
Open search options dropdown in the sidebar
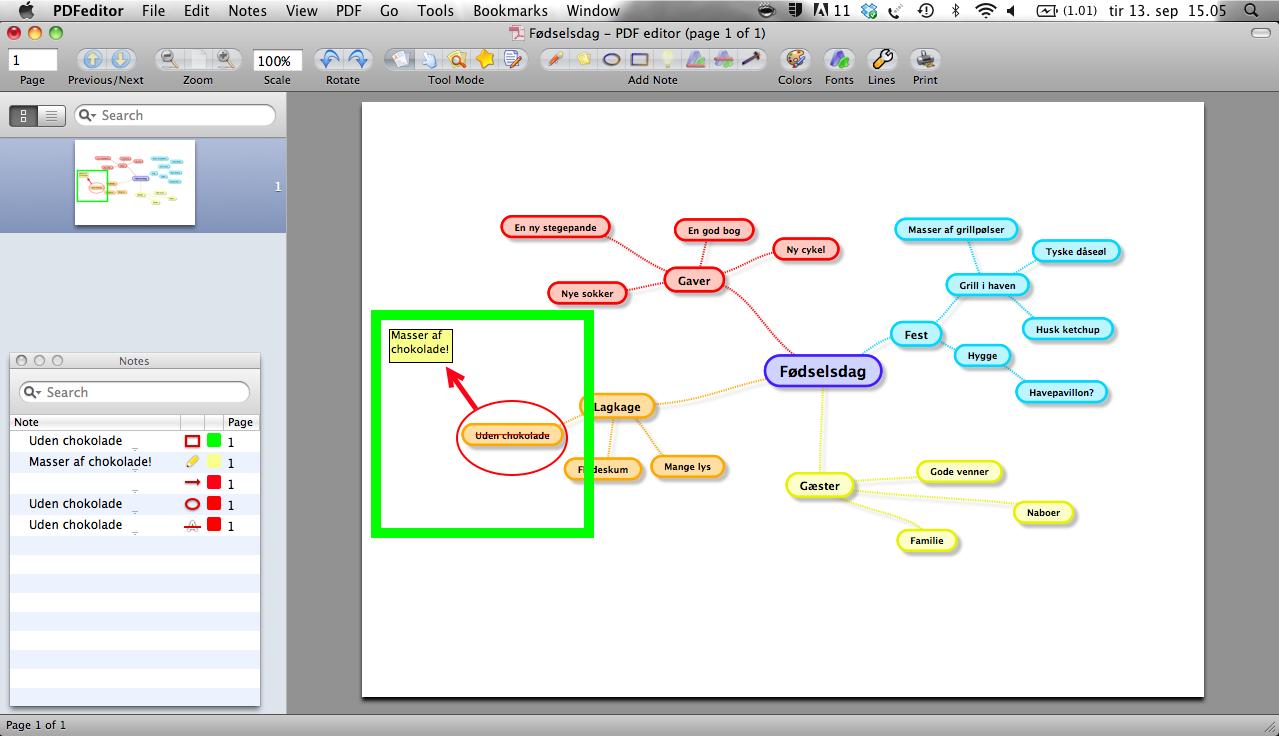coord(88,116)
